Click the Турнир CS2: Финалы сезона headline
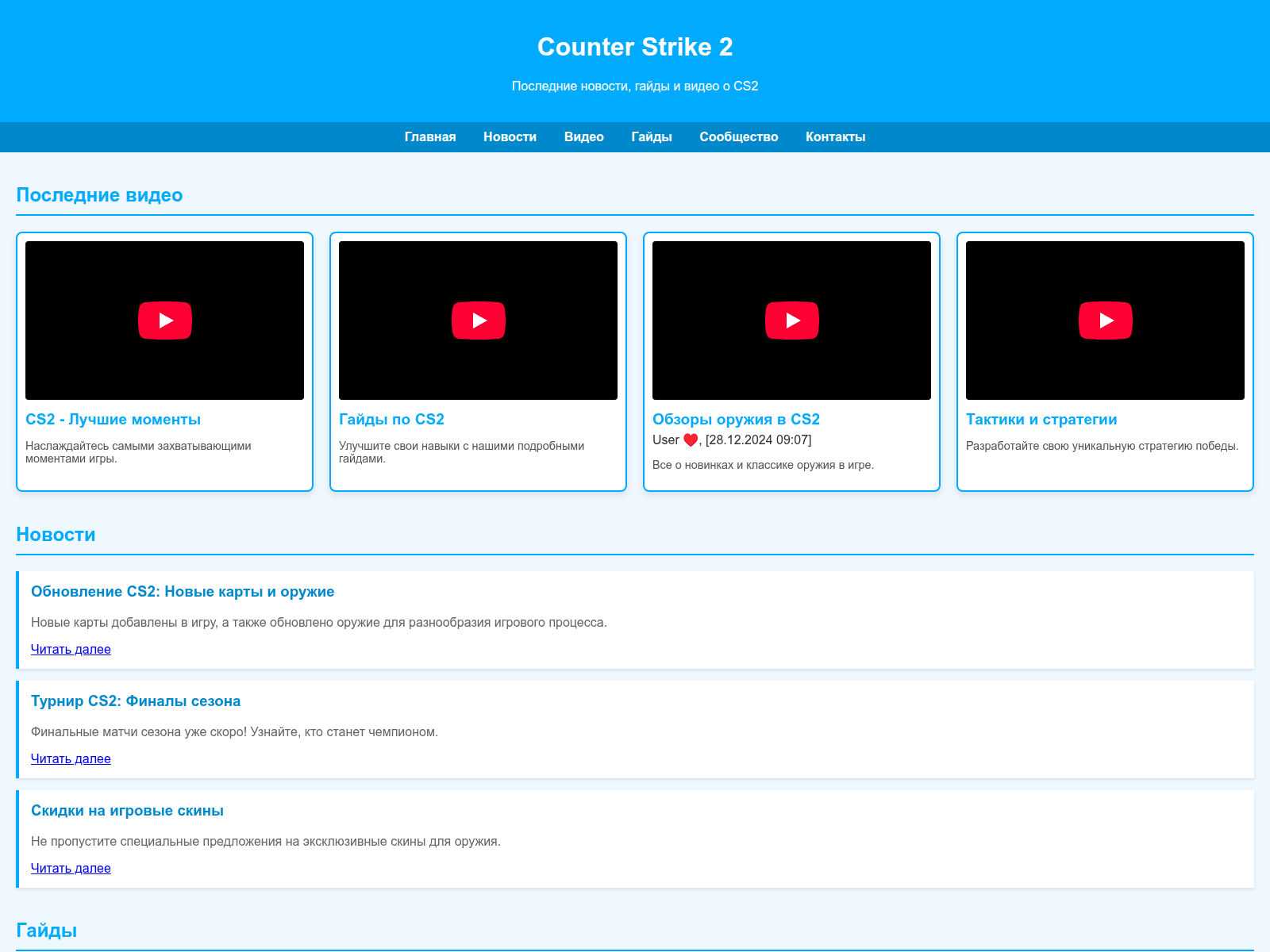This screenshot has height=952, width=1270. 136,701
